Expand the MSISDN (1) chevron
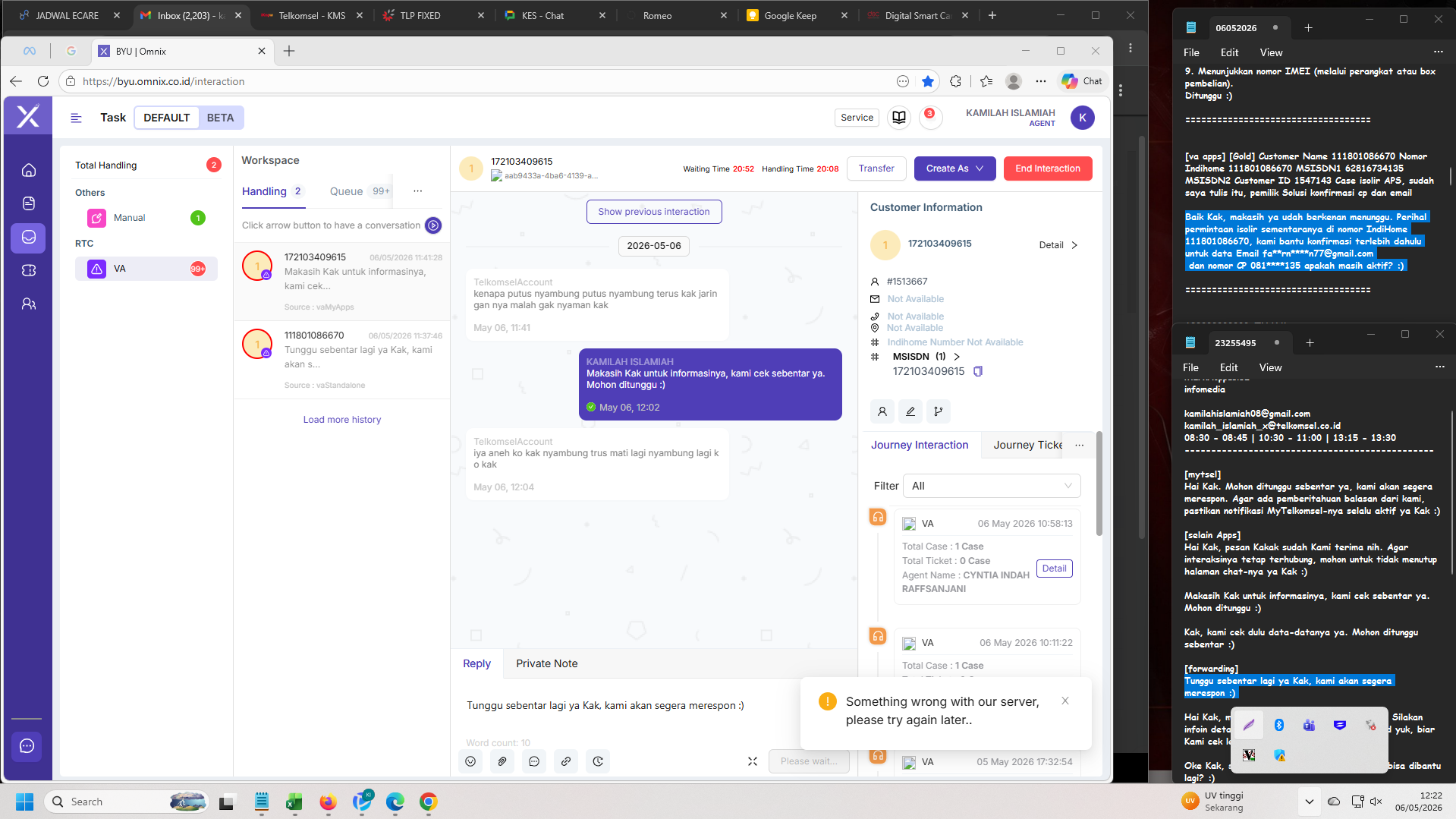 coord(957,357)
